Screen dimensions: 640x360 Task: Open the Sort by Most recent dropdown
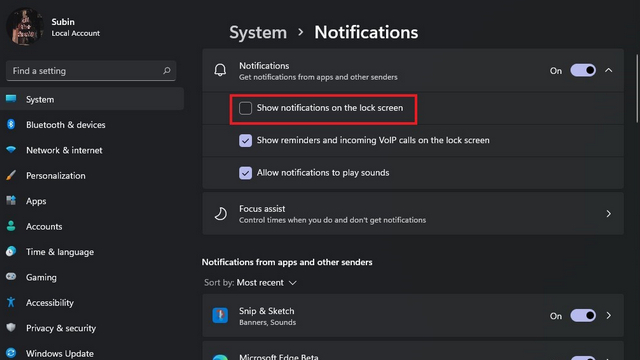click(267, 282)
